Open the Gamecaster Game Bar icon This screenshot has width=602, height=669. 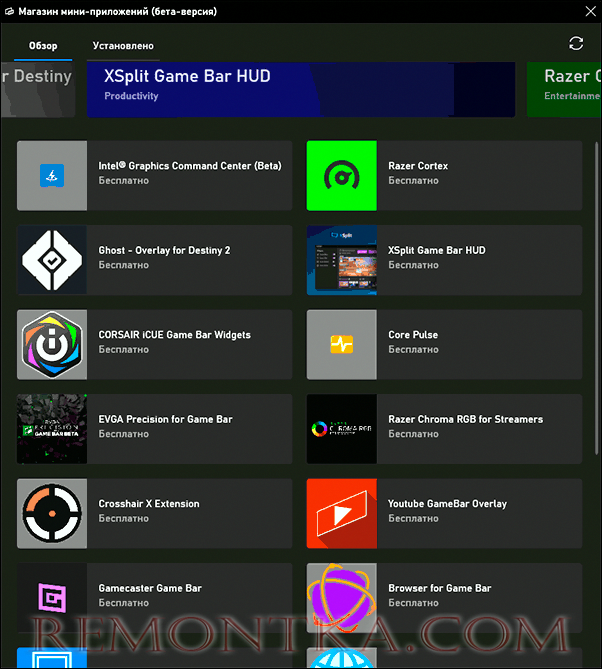tap(52, 598)
